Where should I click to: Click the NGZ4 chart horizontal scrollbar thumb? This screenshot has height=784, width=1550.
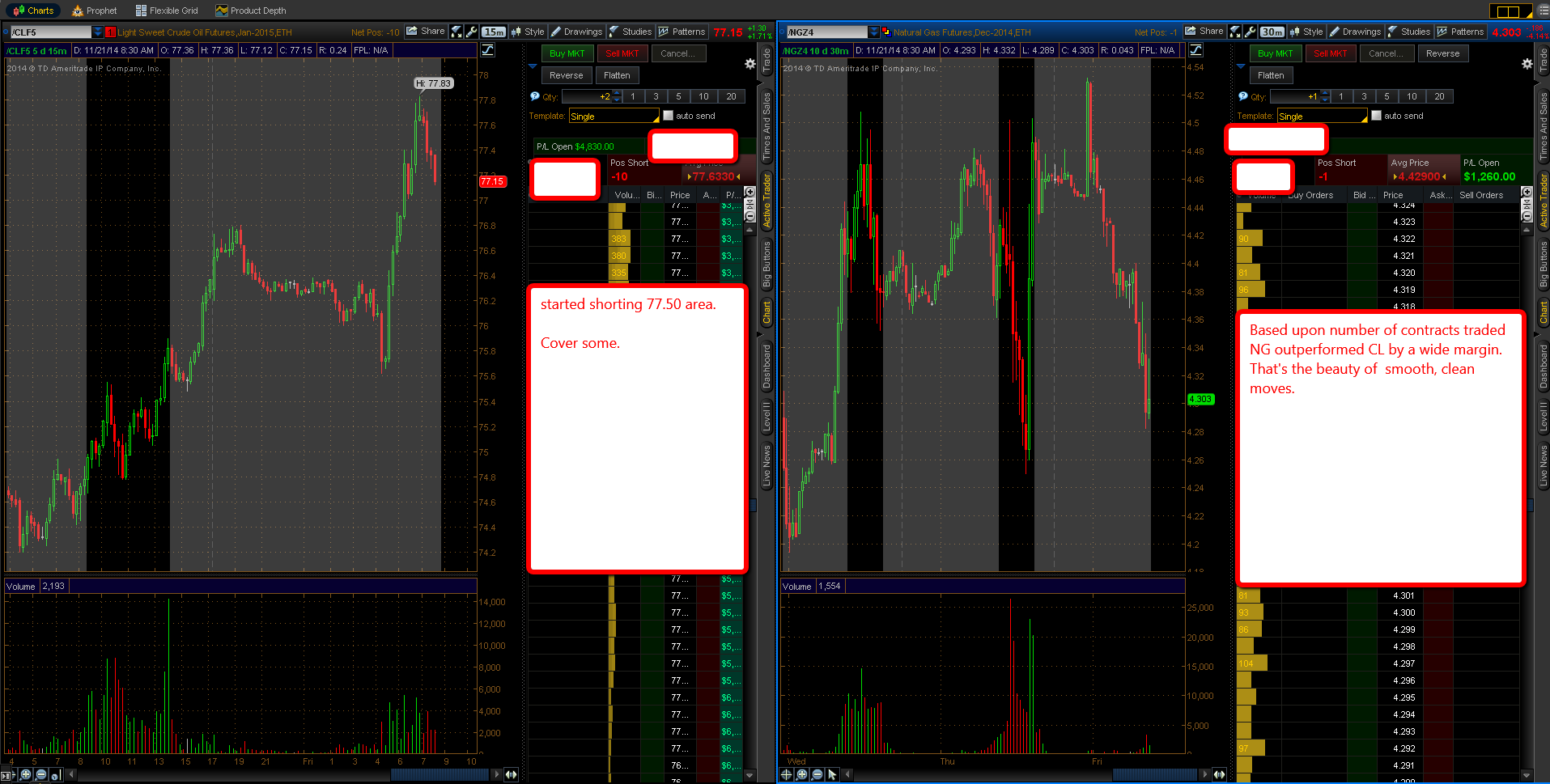pyautogui.click(x=1155, y=774)
